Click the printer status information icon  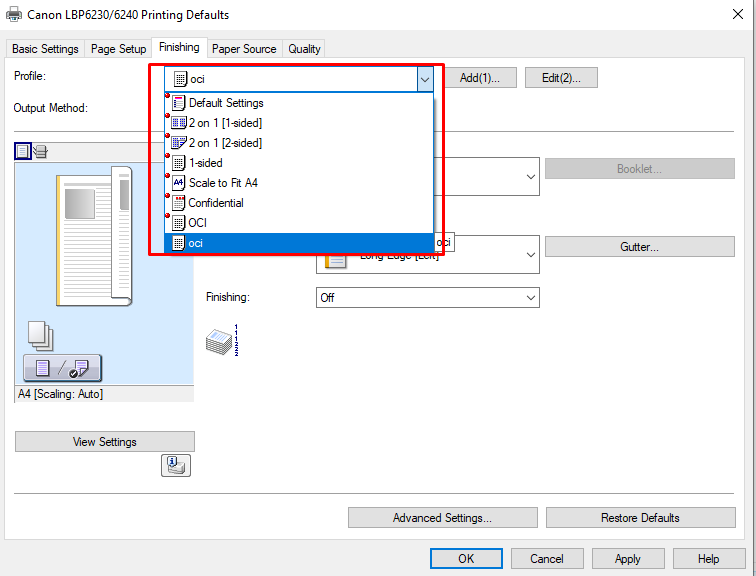pos(176,465)
